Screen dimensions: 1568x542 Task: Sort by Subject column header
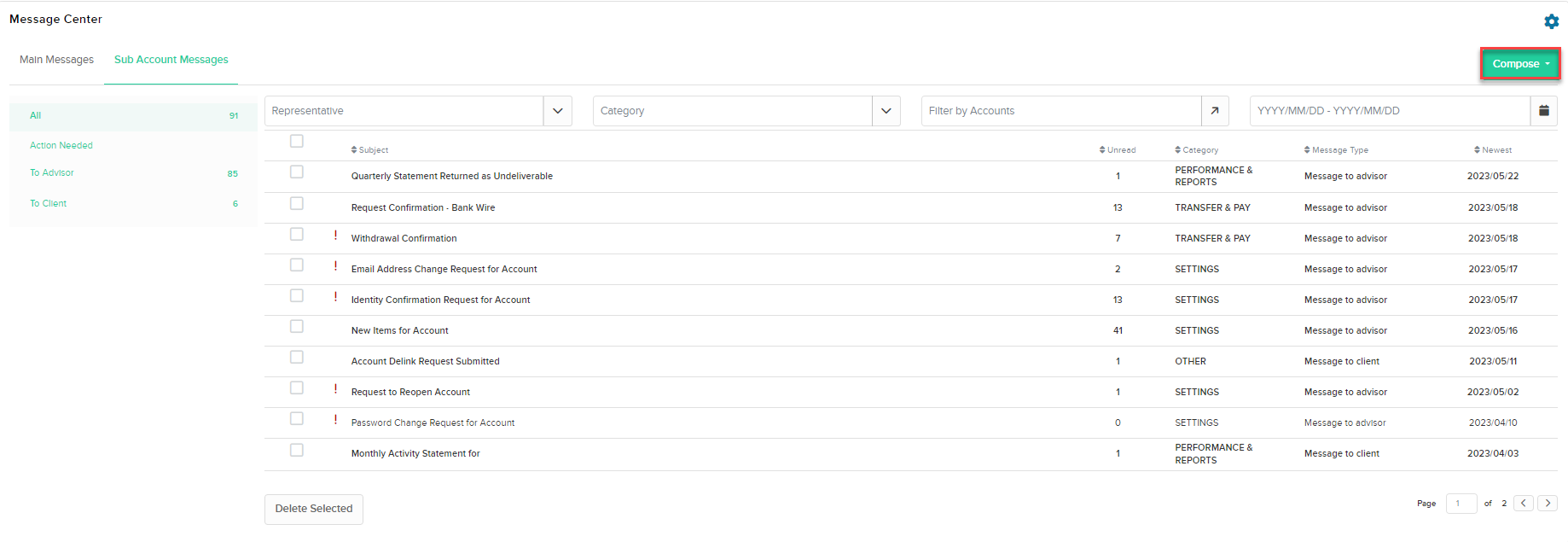(369, 150)
